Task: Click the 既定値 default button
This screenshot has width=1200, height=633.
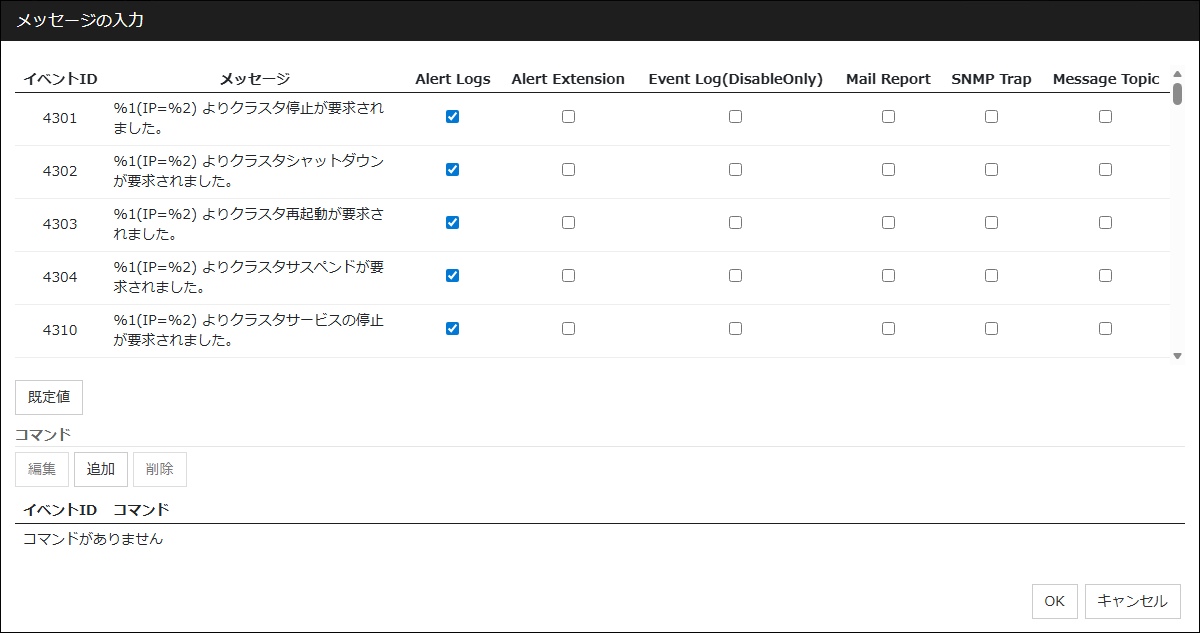Action: click(49, 397)
